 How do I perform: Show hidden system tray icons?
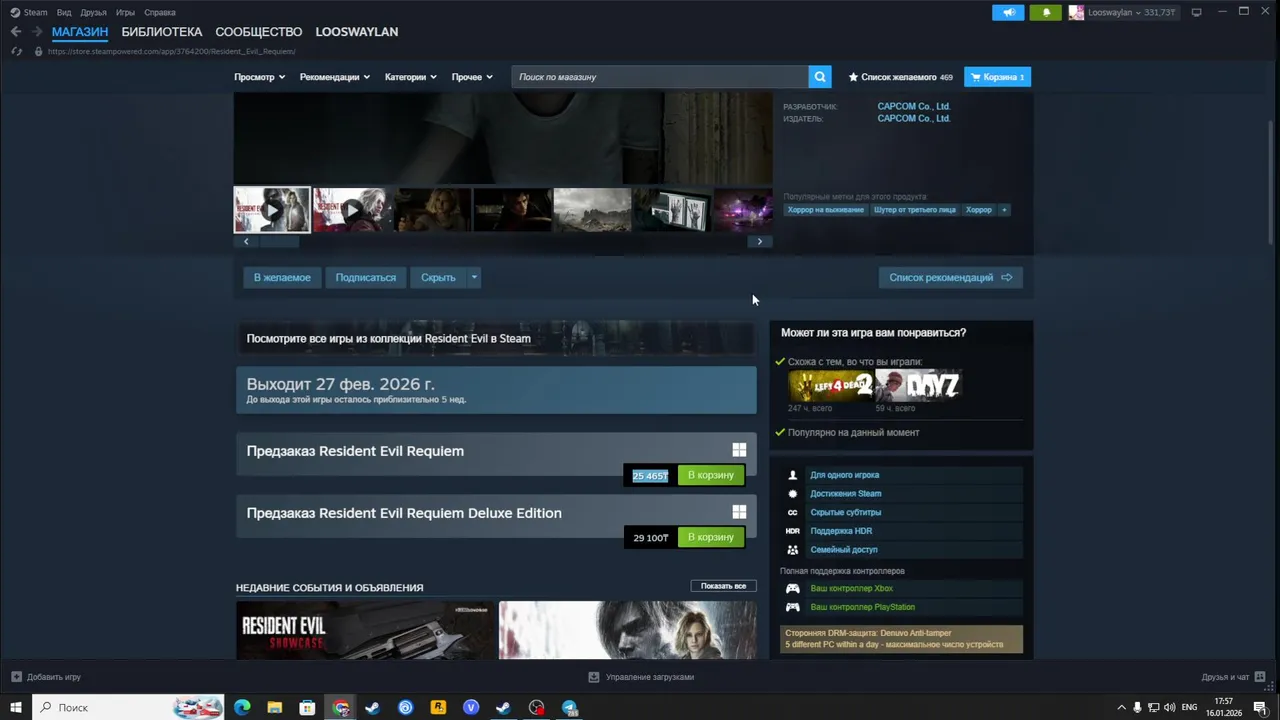(x=1121, y=708)
